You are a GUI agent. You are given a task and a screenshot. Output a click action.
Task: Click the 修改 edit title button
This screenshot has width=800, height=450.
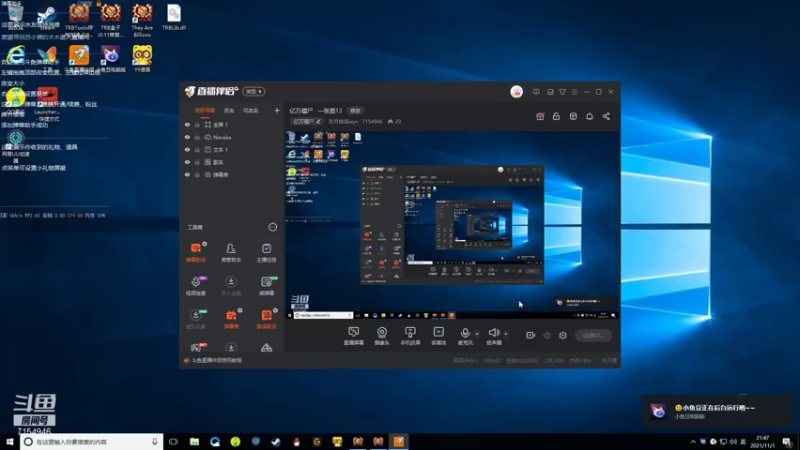(x=355, y=111)
